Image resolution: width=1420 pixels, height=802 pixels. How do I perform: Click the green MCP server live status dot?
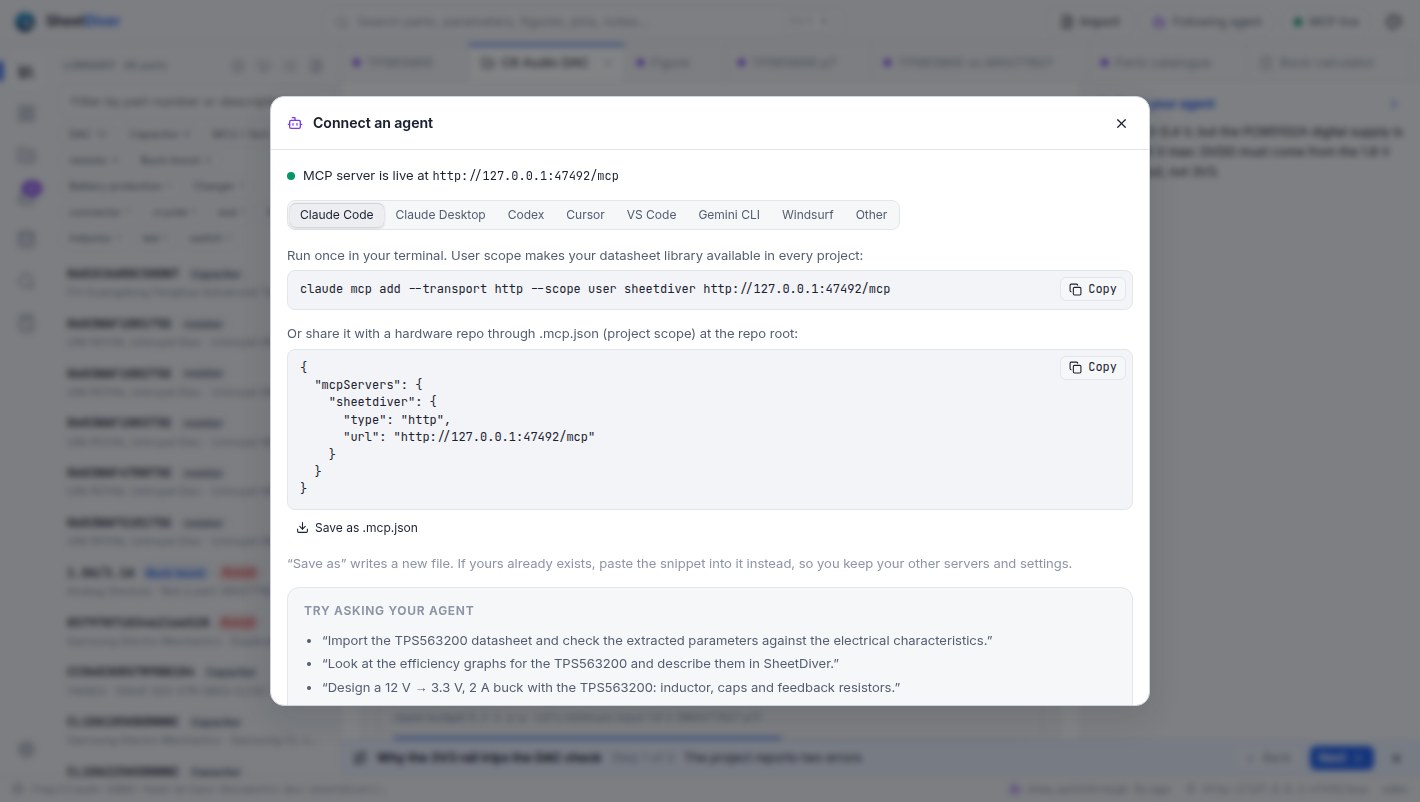[291, 176]
